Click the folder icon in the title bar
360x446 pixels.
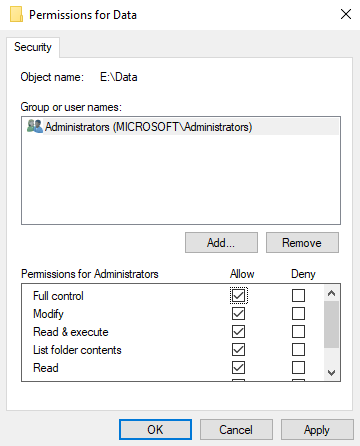pyautogui.click(x=16, y=15)
